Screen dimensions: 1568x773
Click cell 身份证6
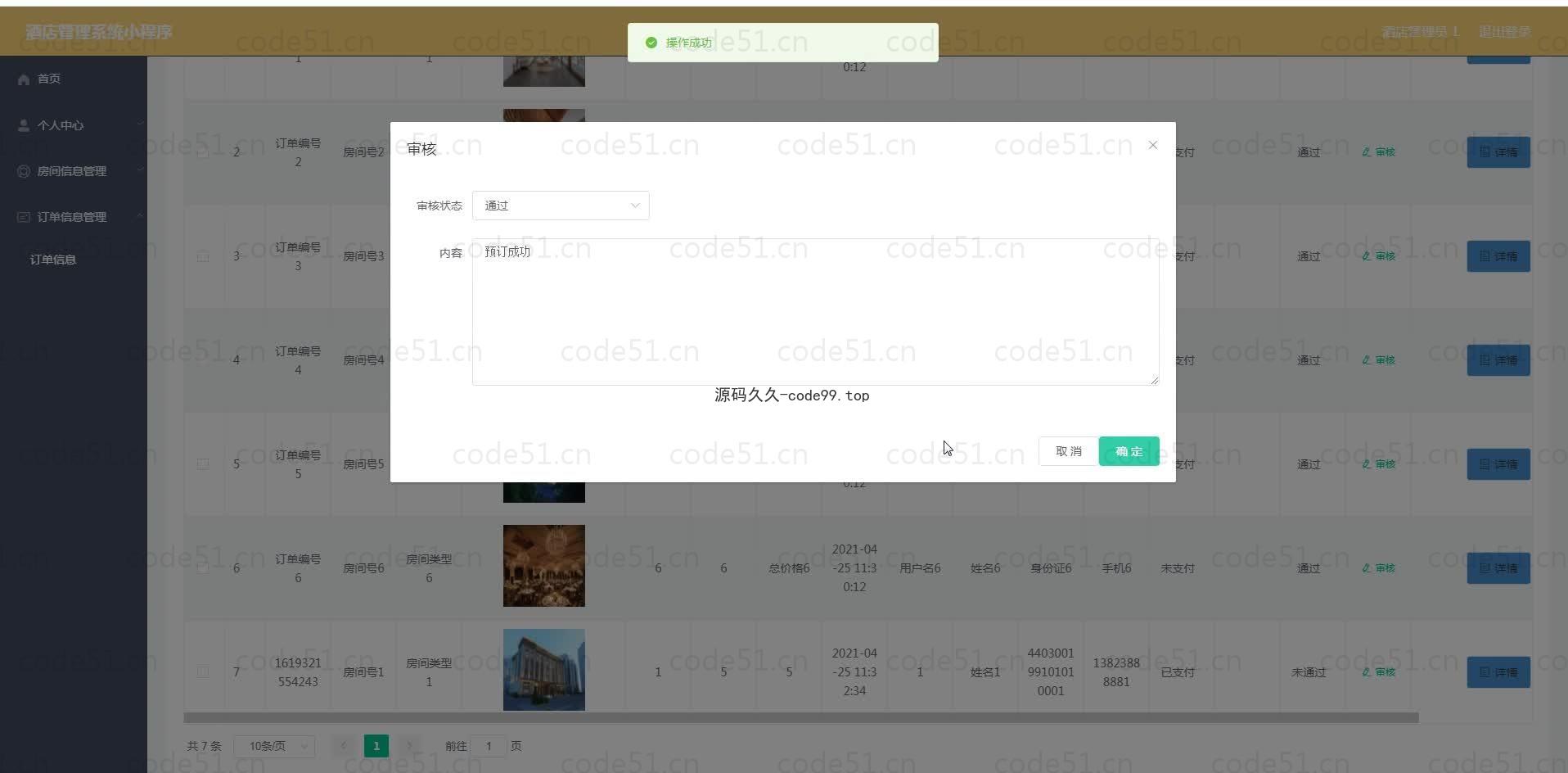click(1051, 568)
